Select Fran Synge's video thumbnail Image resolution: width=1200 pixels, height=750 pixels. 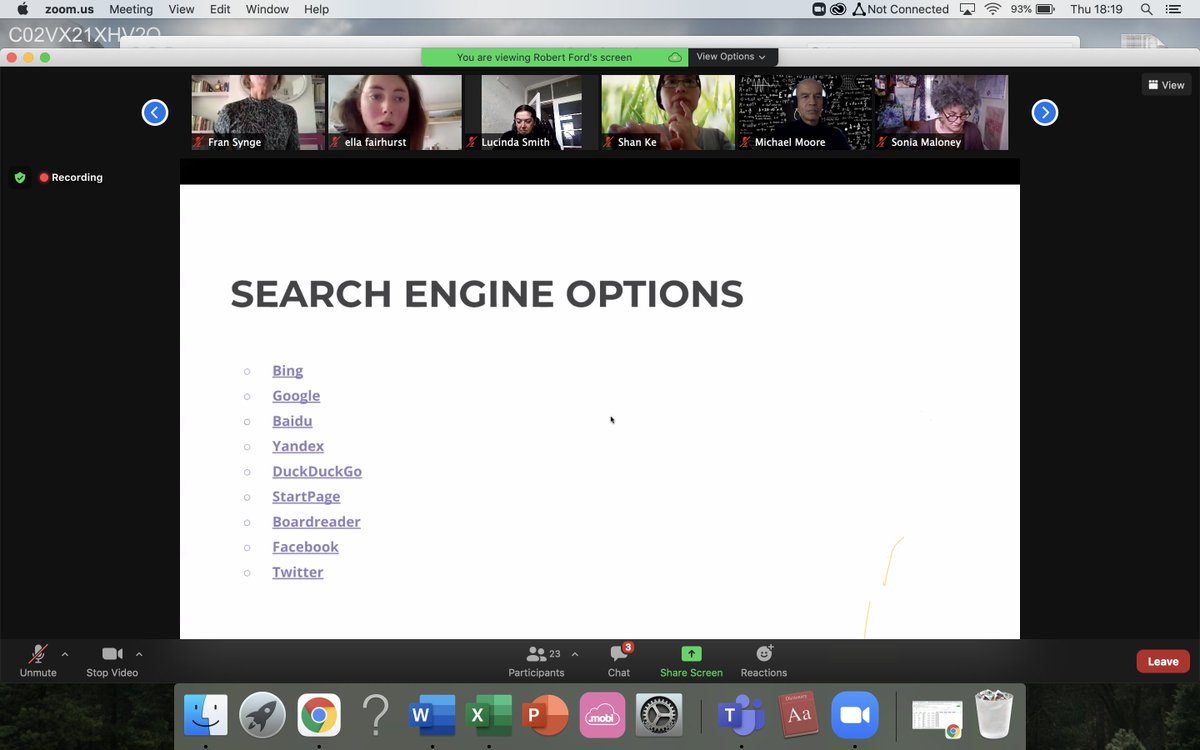coord(258,112)
